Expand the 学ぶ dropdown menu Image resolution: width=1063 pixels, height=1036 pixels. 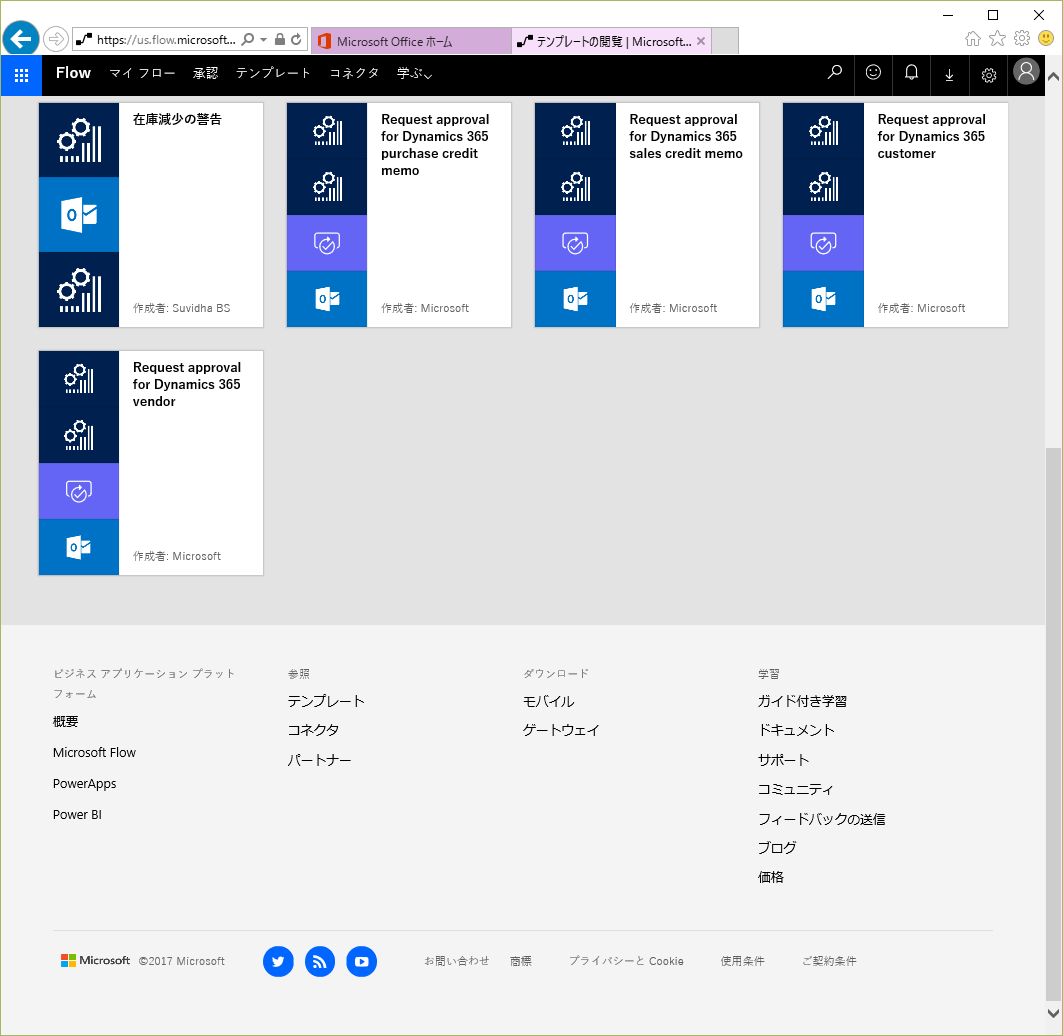coord(414,73)
